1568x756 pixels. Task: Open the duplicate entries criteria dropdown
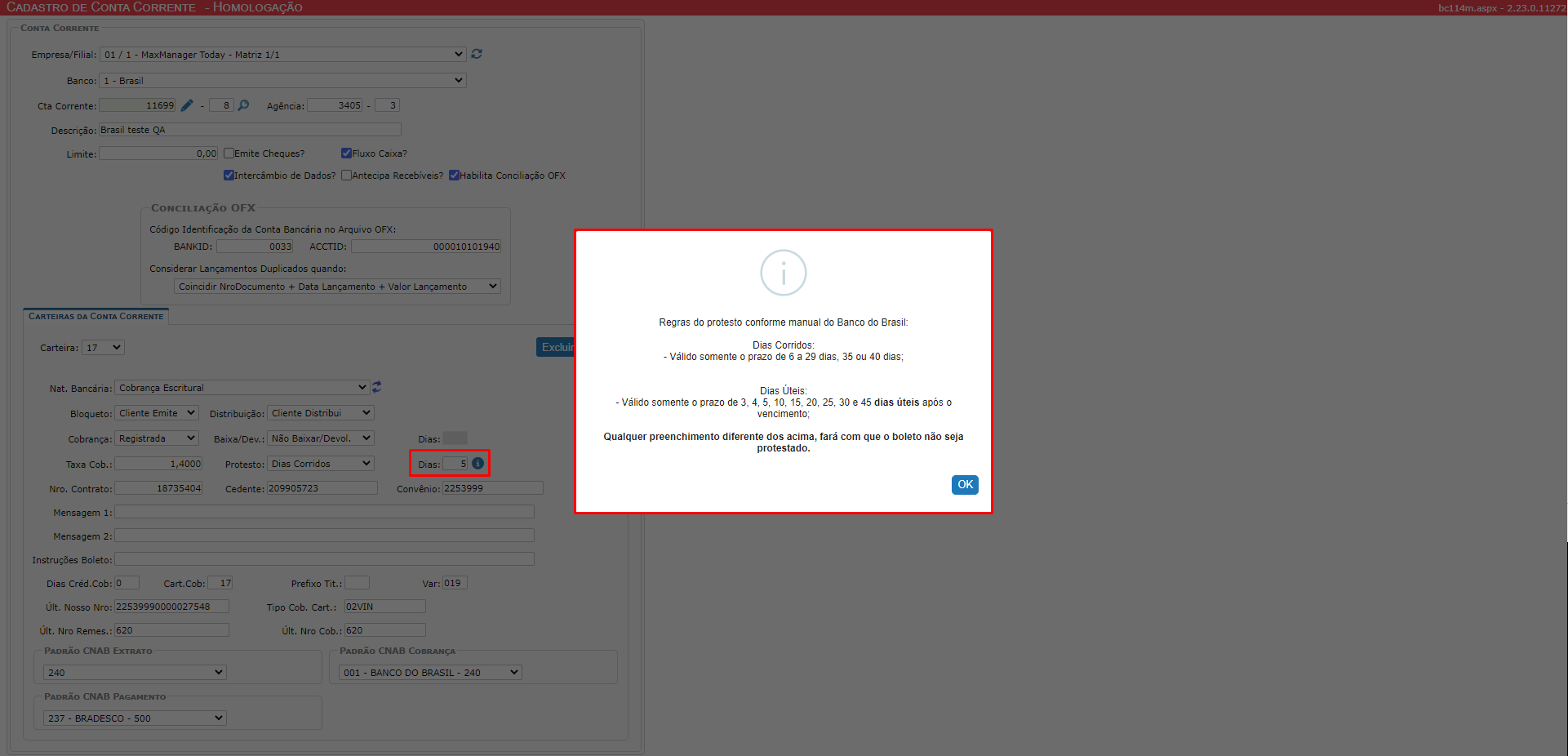pos(337,287)
